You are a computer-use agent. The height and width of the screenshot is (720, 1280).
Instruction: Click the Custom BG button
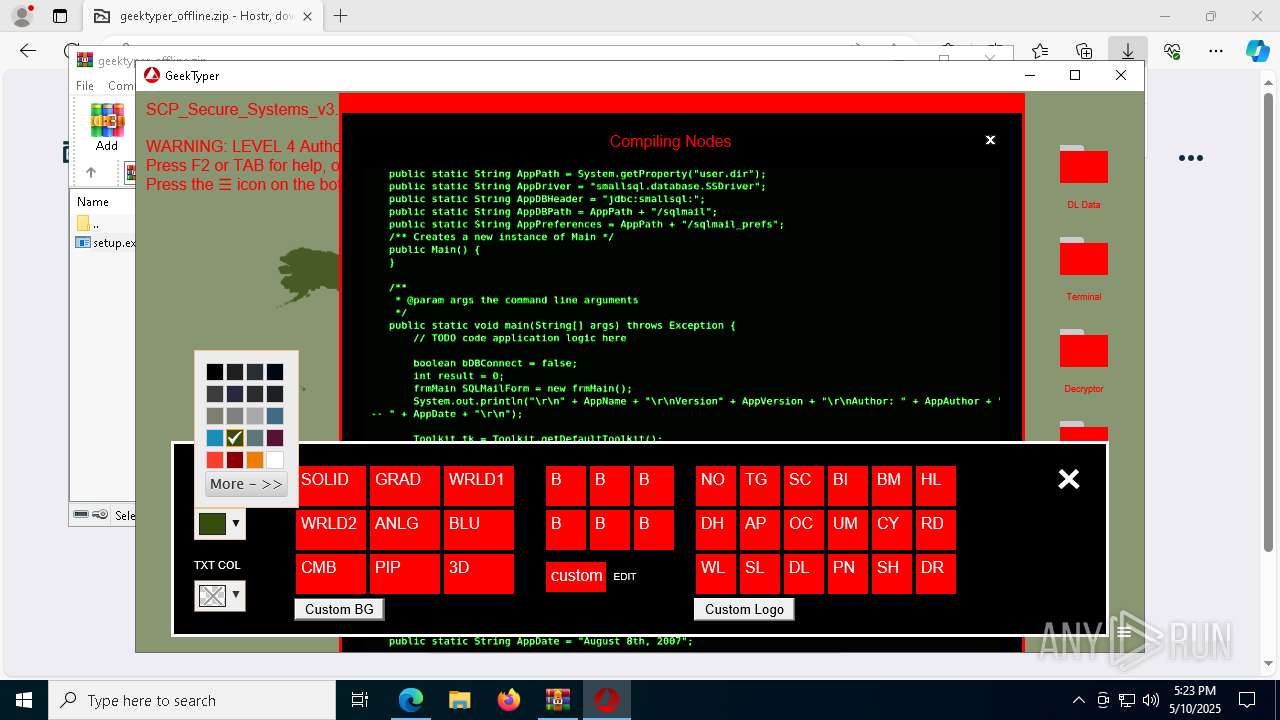(x=339, y=609)
